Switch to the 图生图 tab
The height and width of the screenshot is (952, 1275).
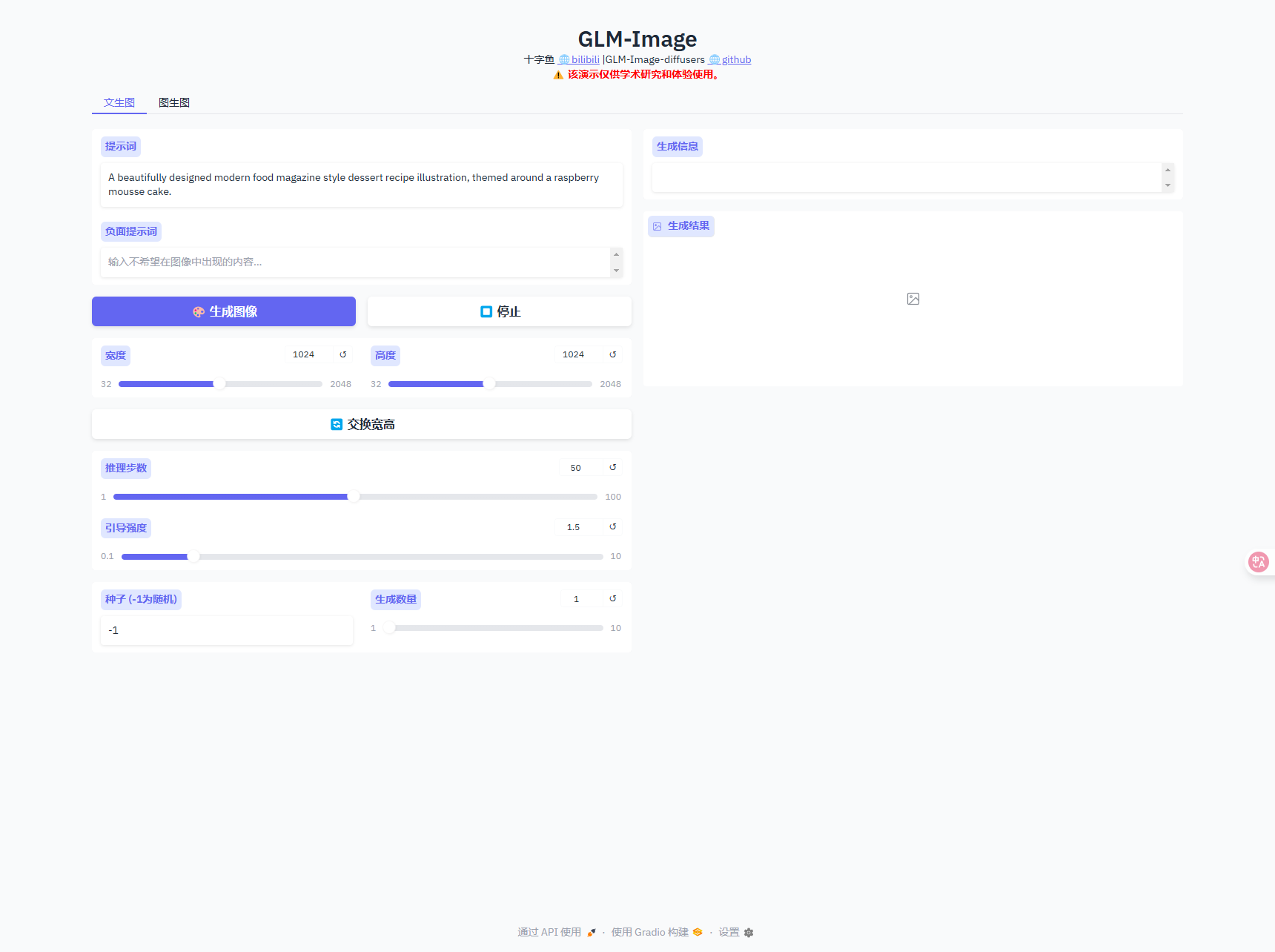coord(174,102)
